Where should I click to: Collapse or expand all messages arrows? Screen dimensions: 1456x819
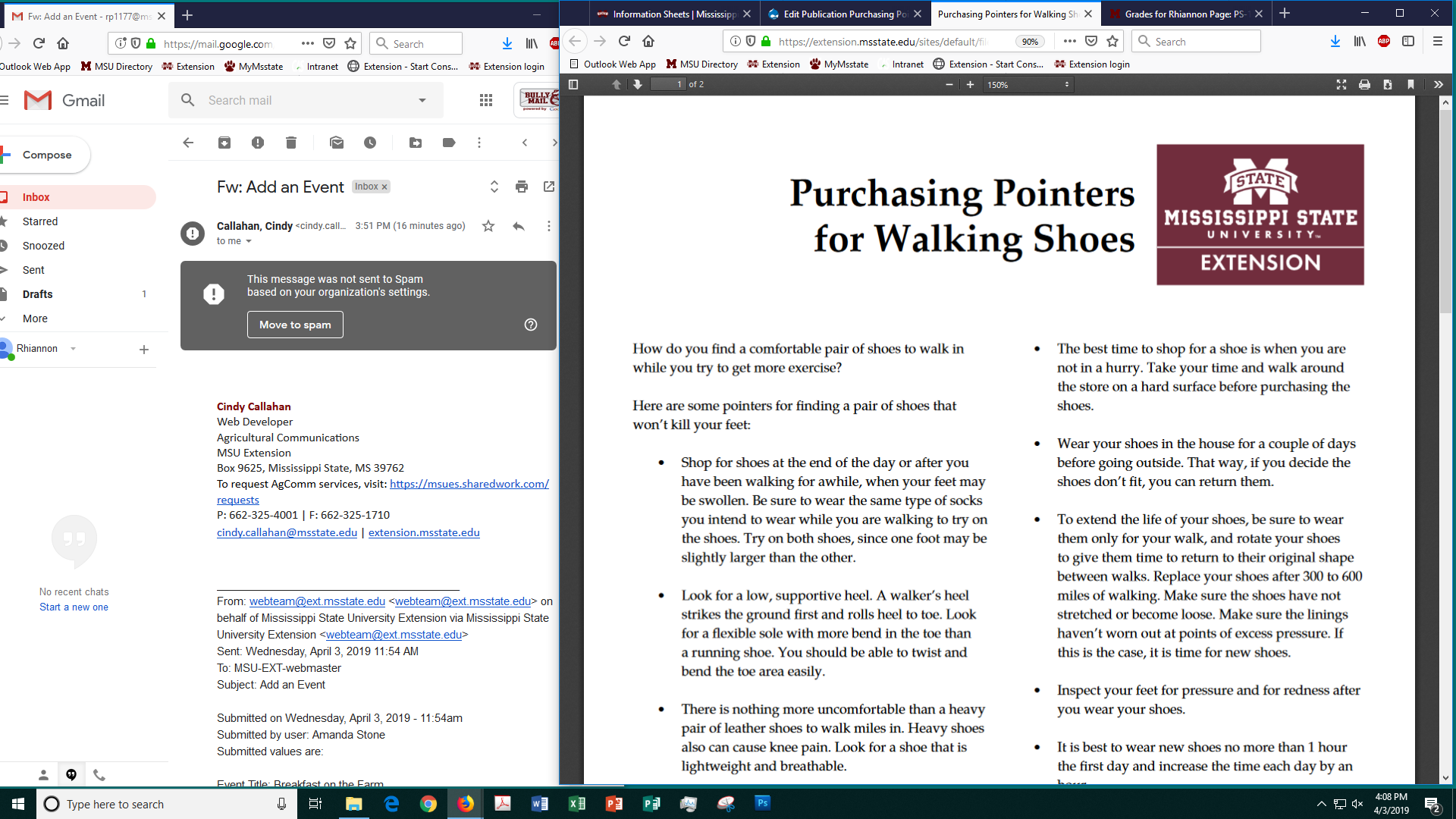click(x=494, y=187)
